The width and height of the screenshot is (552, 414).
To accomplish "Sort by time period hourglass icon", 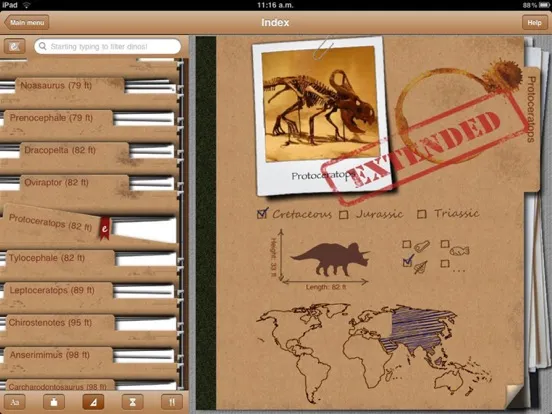I will click(x=132, y=402).
